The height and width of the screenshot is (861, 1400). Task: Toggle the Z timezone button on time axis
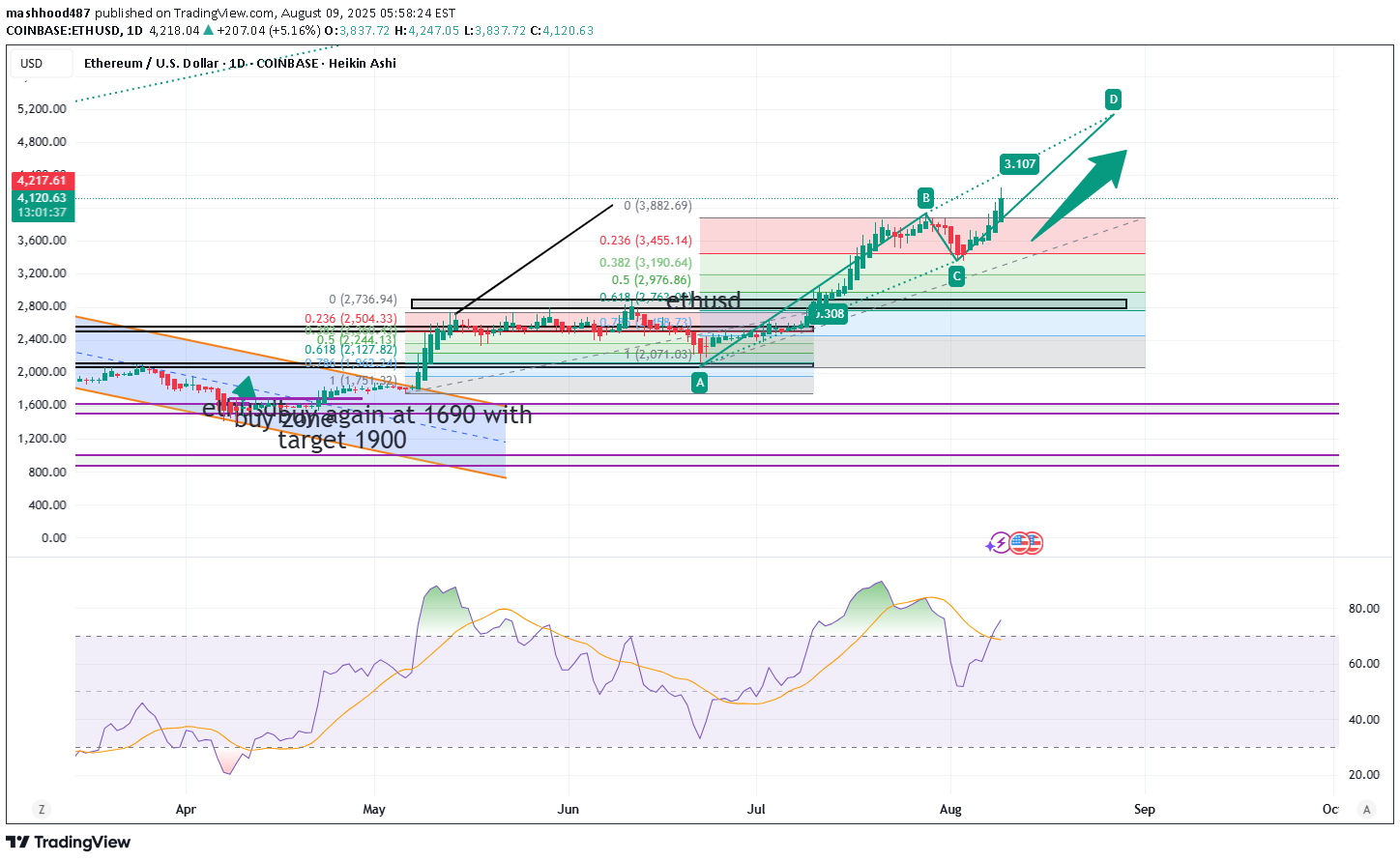(x=41, y=810)
